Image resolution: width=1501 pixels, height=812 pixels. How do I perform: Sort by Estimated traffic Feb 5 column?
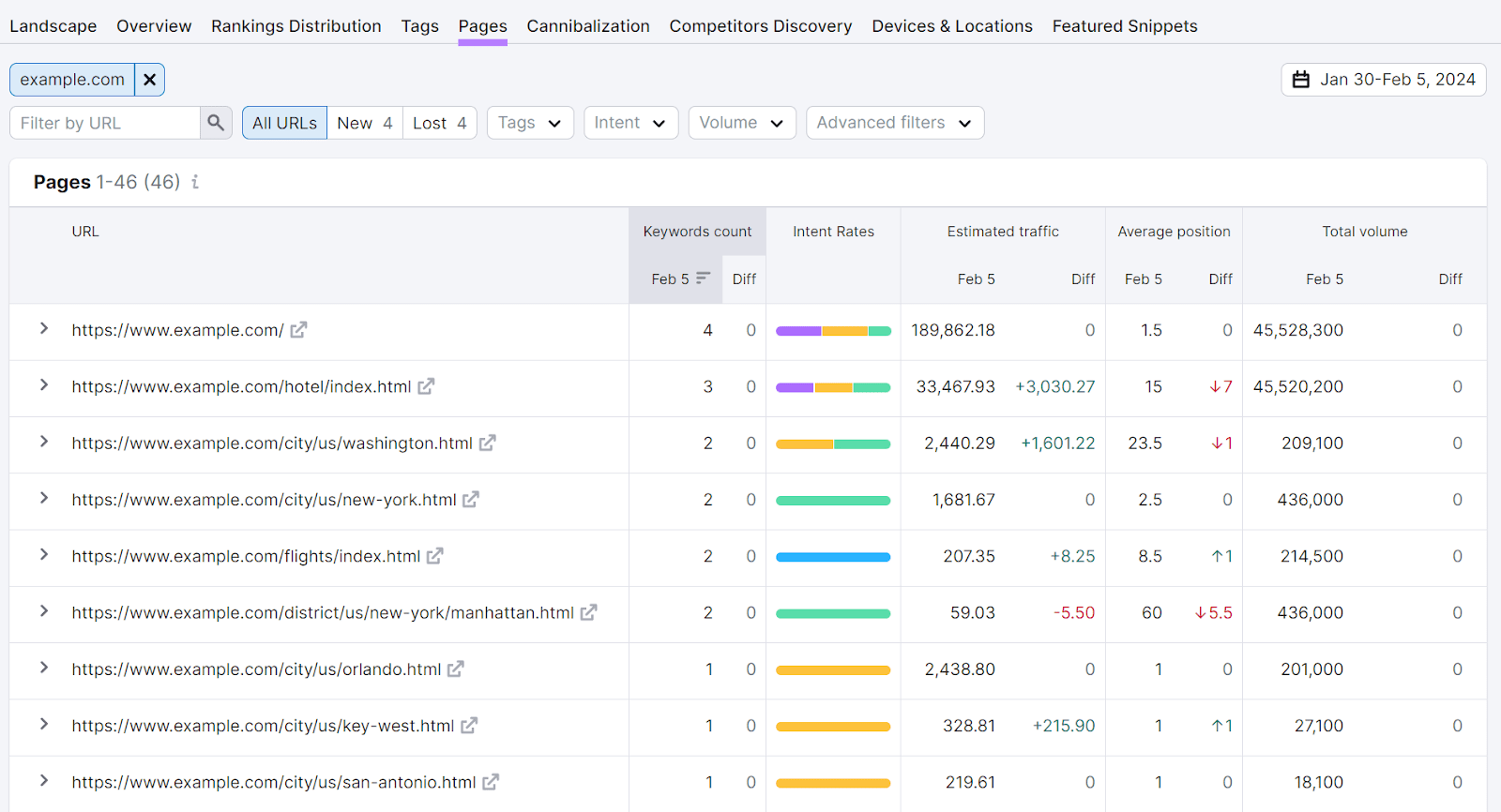click(x=976, y=278)
